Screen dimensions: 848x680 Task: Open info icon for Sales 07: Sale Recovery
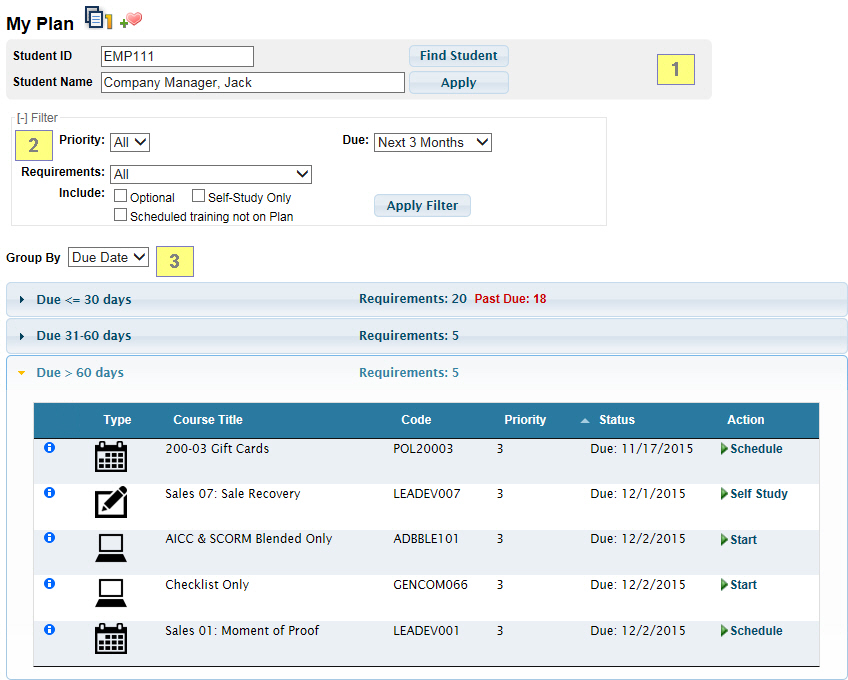pyautogui.click(x=50, y=492)
